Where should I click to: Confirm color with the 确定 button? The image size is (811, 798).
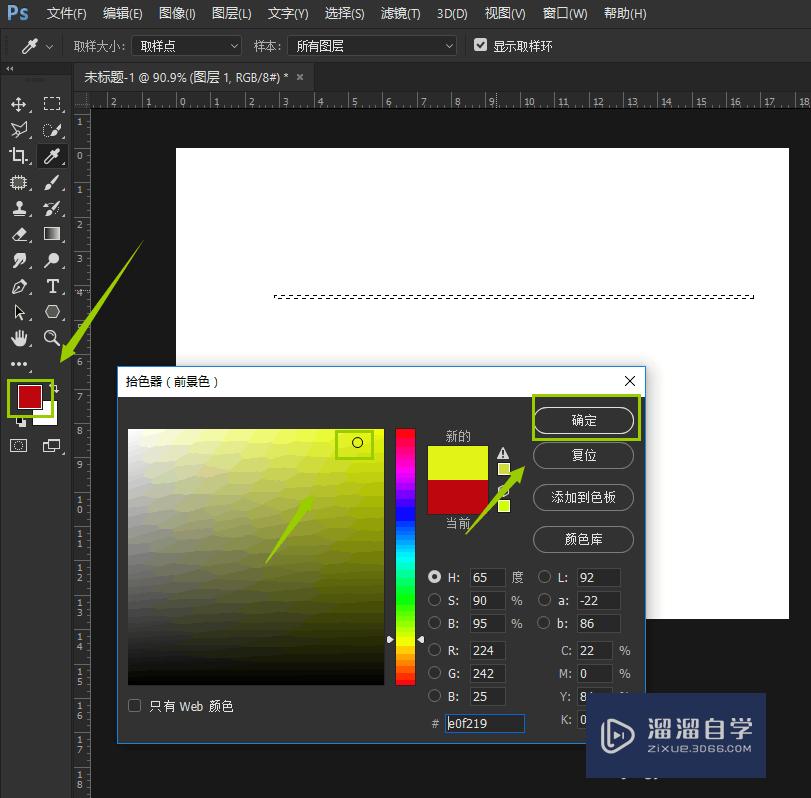coord(583,420)
